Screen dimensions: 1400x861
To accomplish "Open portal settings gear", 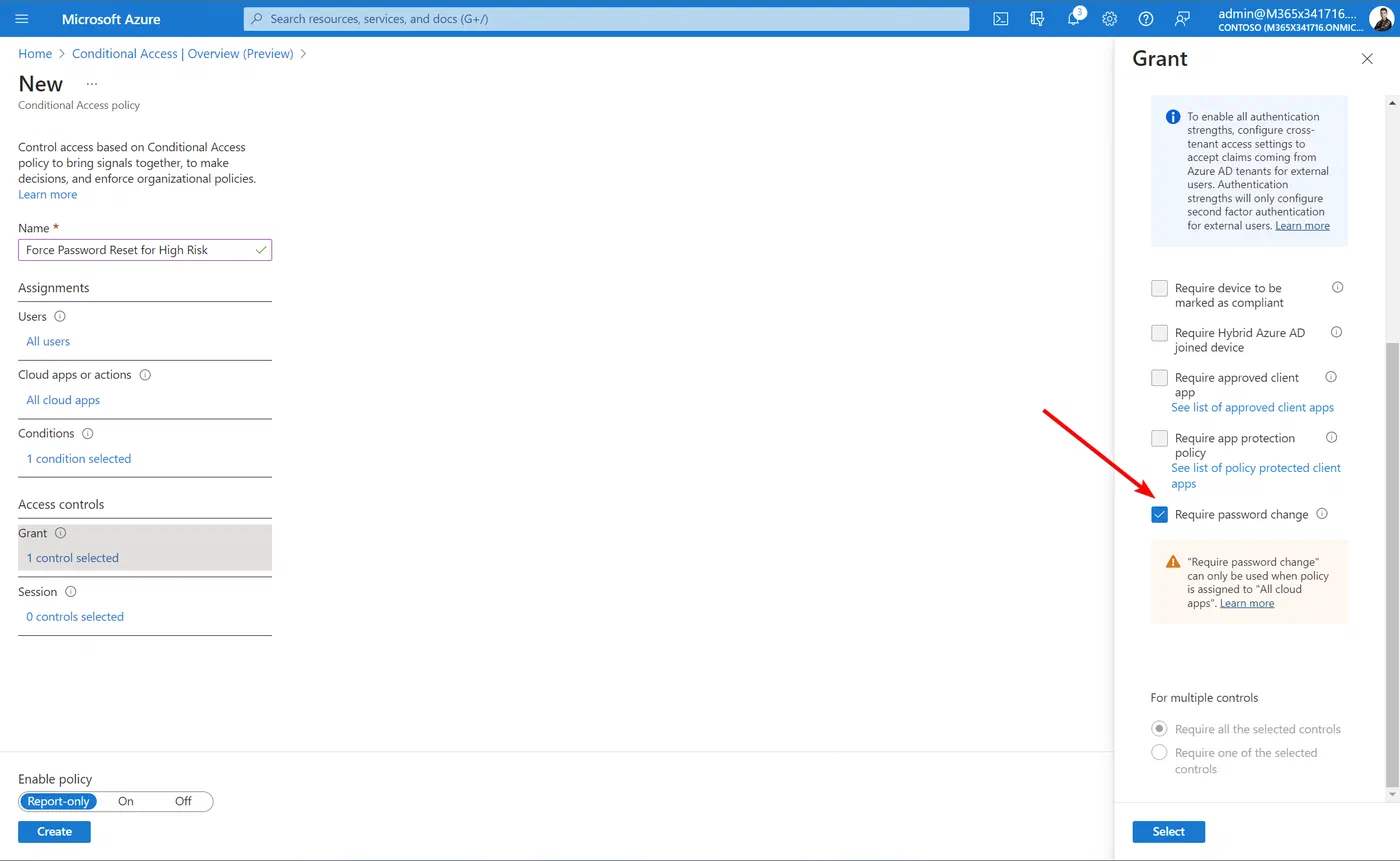I will click(x=1110, y=19).
